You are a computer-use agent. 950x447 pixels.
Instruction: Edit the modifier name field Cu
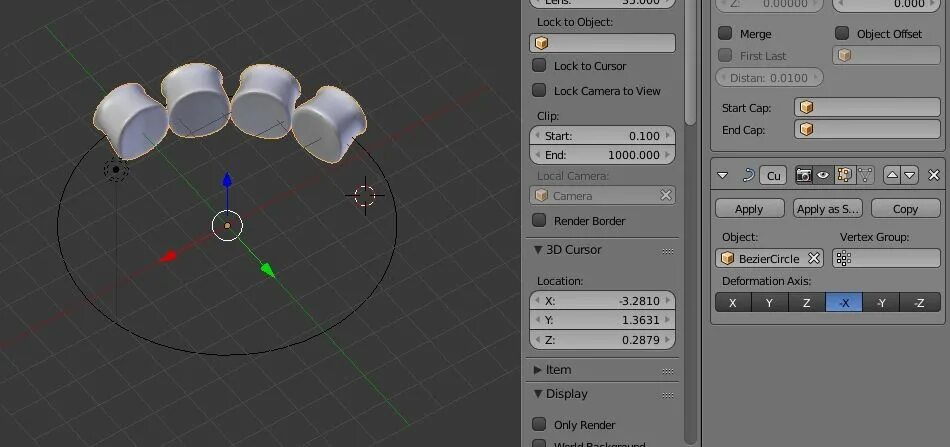pos(773,176)
